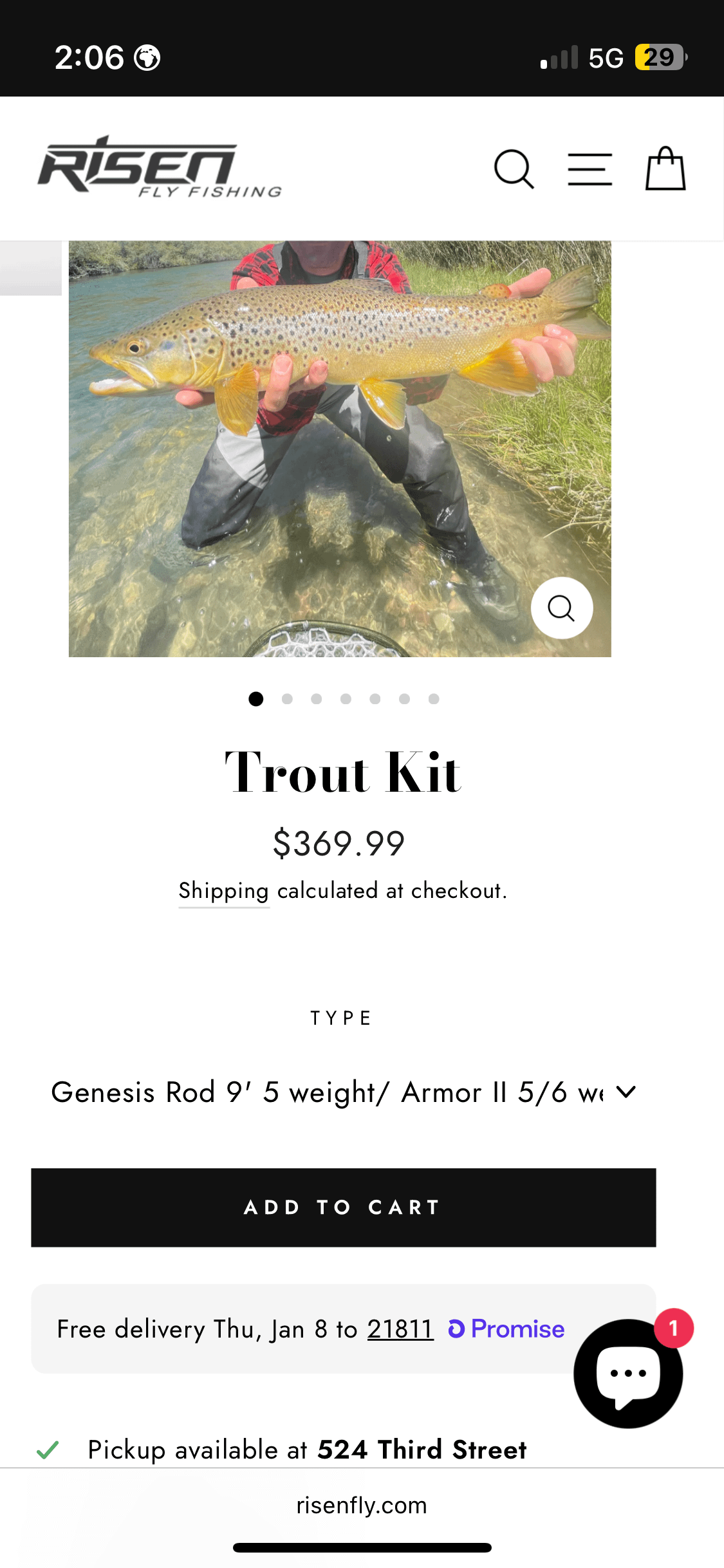Screen dimensions: 724x1568
Task: Jump to second product image dot
Action: 287,699
